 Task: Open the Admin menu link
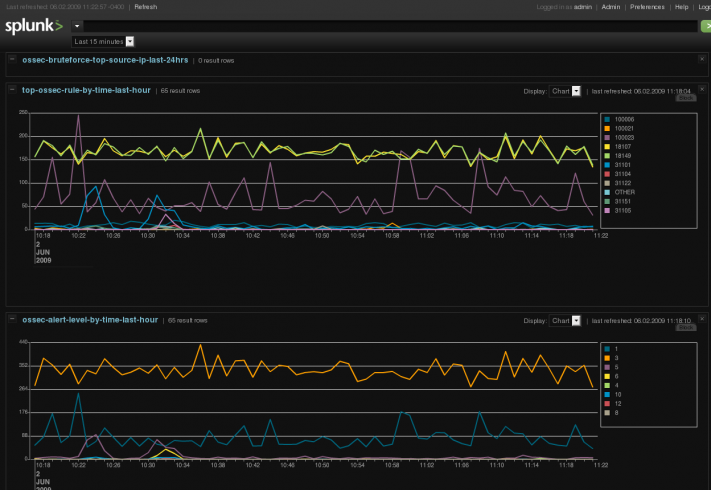611,7
